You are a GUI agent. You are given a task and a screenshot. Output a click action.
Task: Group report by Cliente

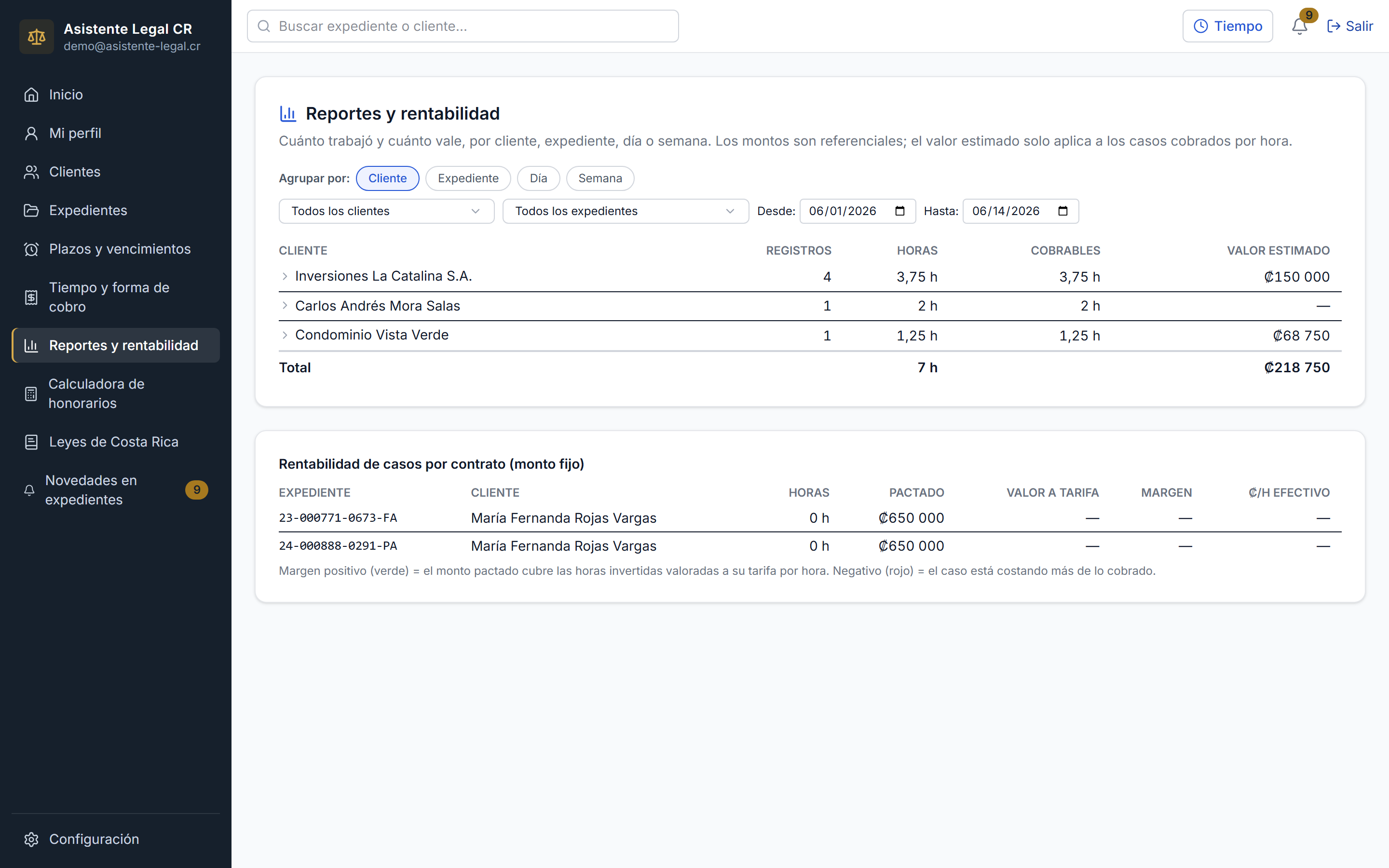tap(387, 178)
